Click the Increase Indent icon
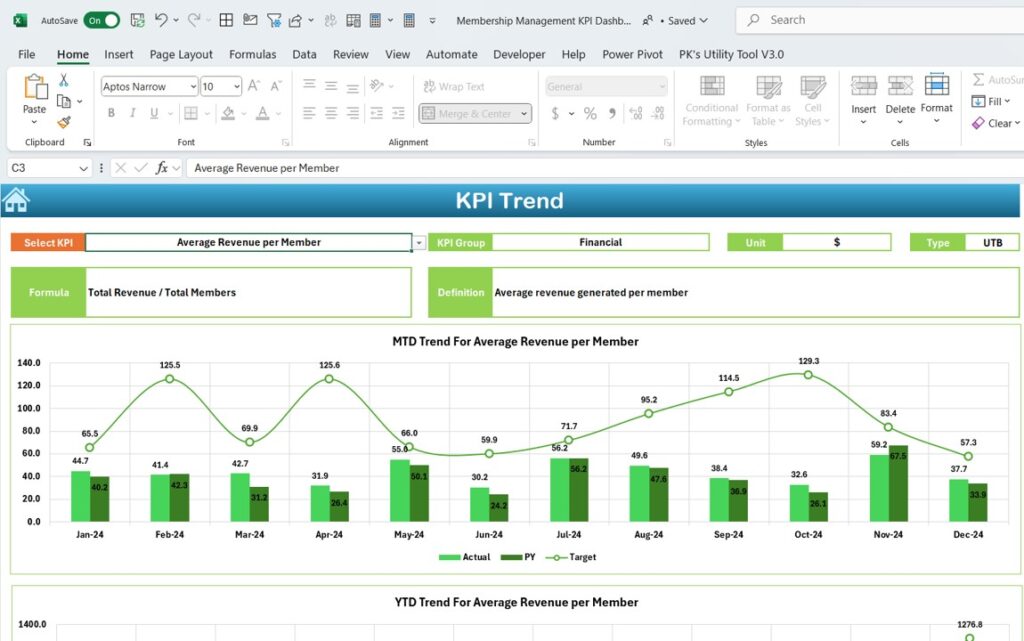The image size is (1024, 641). click(x=398, y=113)
